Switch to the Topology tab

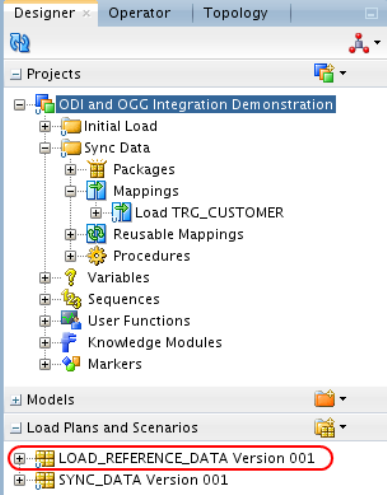coord(236,13)
